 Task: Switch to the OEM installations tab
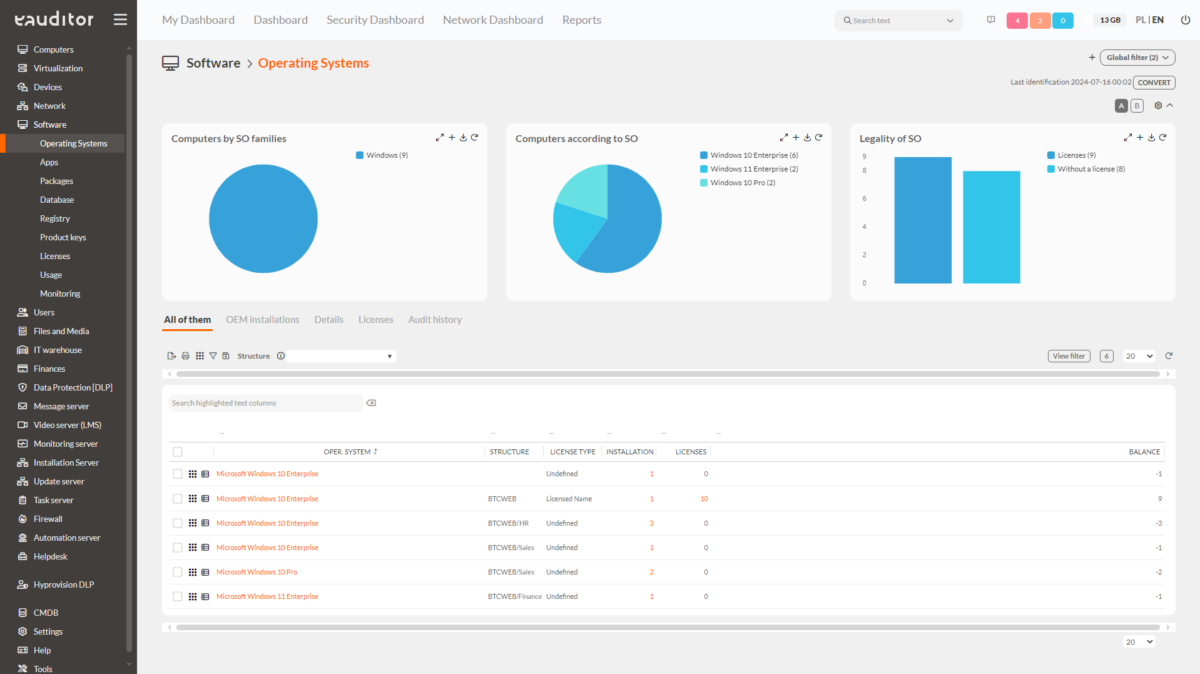coord(262,319)
